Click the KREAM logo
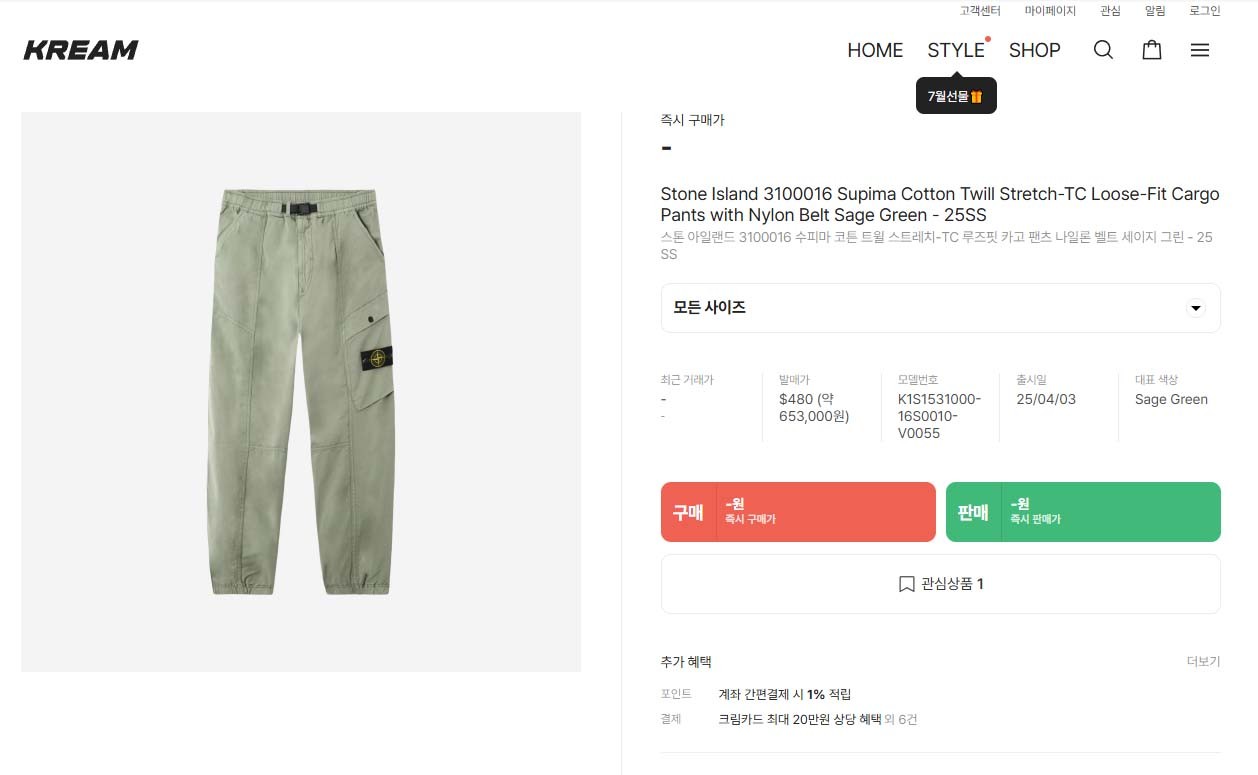The height and width of the screenshot is (775, 1258). point(81,50)
